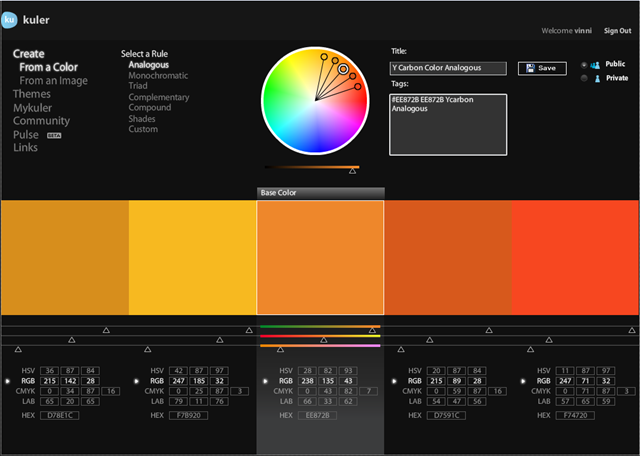The width and height of the screenshot is (640, 456).
Task: Open the Community section
Action: [x=41, y=121]
